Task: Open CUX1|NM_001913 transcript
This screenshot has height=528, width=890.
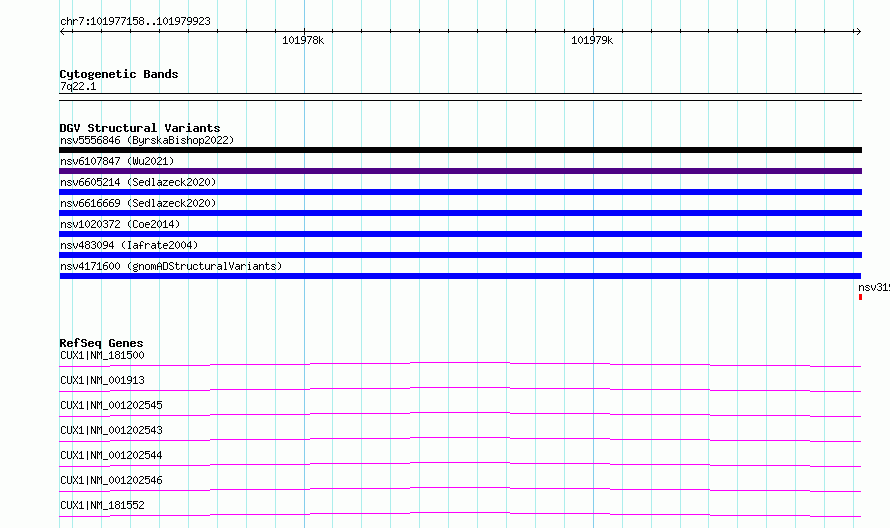Action: pyautogui.click(x=102, y=380)
